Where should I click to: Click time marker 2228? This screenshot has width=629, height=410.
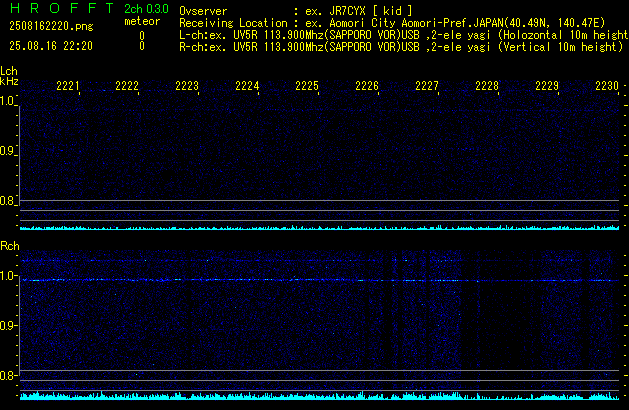pos(487,86)
